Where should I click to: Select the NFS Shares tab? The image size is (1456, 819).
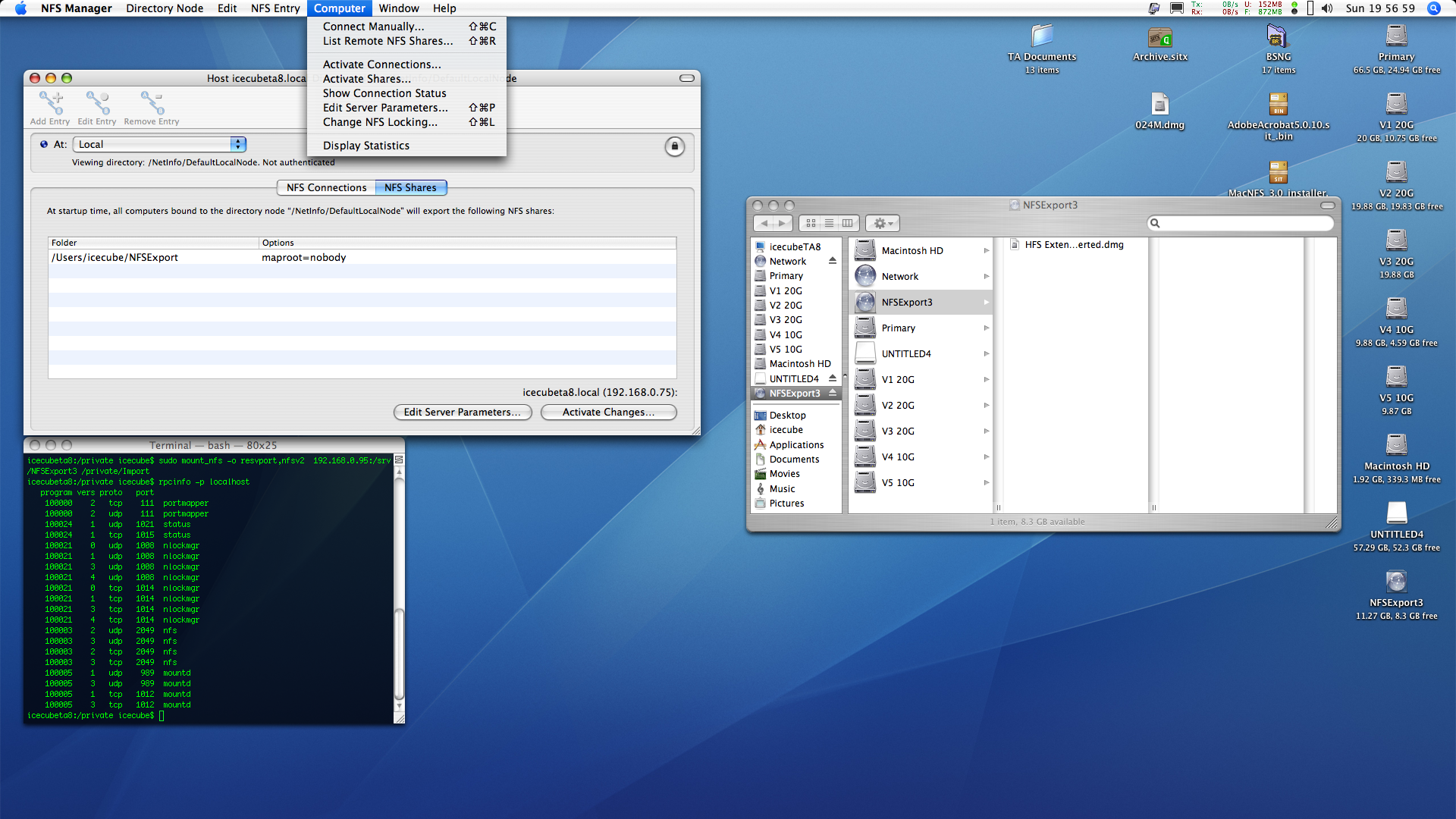click(x=410, y=187)
